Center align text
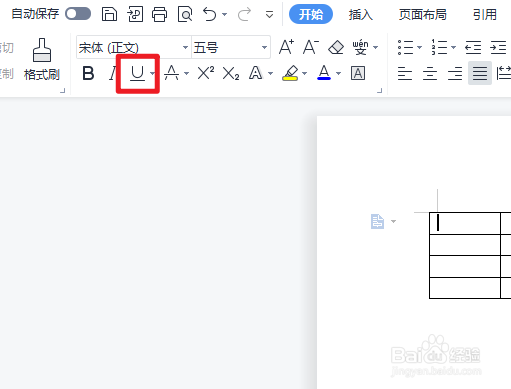Viewport: 511px width, 389px height. click(430, 73)
